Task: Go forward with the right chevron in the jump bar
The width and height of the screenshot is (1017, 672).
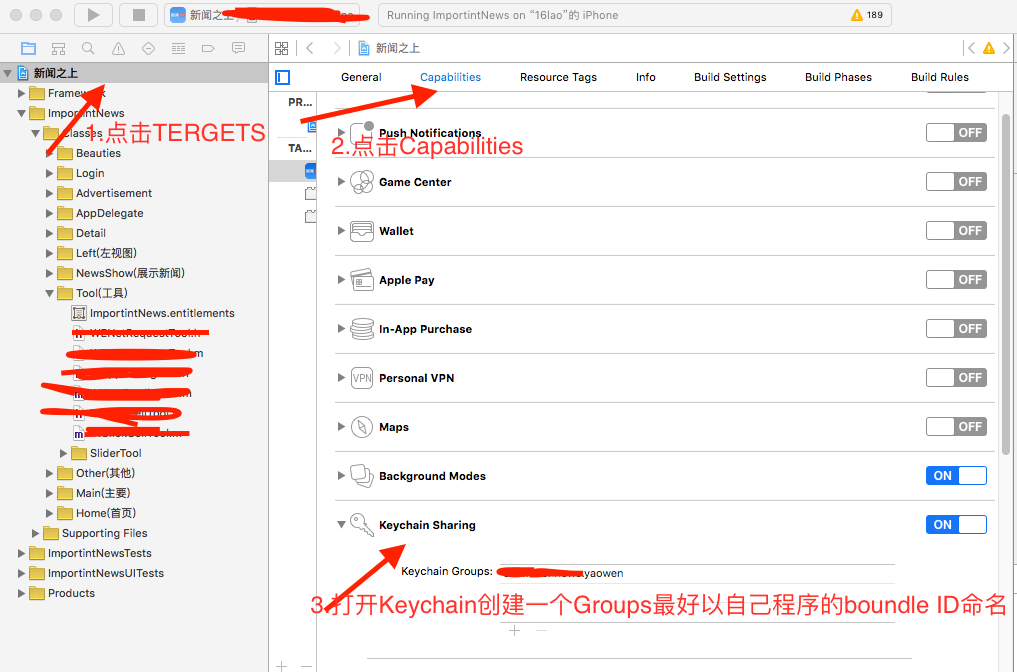Action: [337, 48]
